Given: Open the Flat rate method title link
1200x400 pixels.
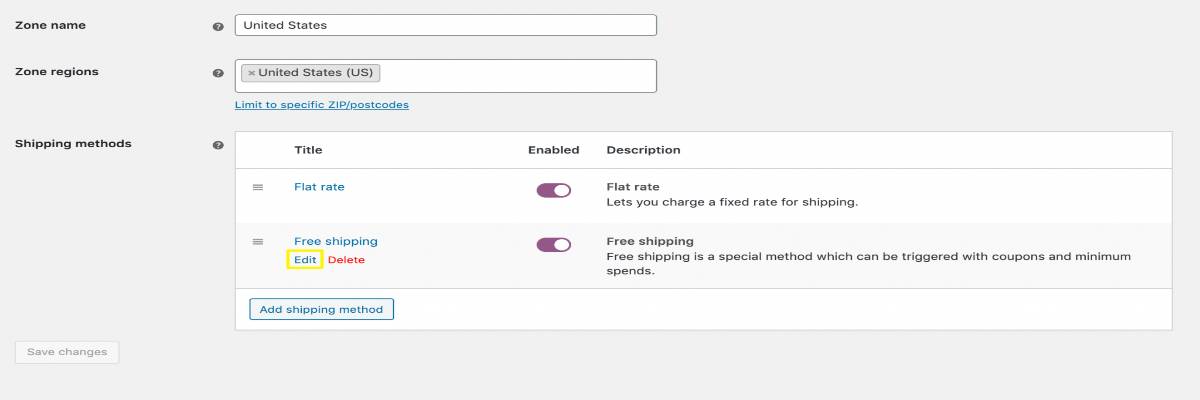Looking at the screenshot, I should point(319,187).
